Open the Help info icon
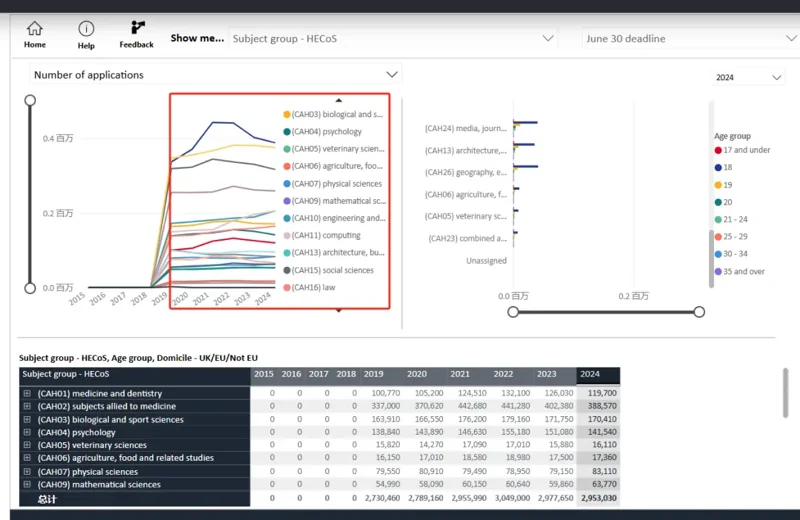 click(x=86, y=29)
